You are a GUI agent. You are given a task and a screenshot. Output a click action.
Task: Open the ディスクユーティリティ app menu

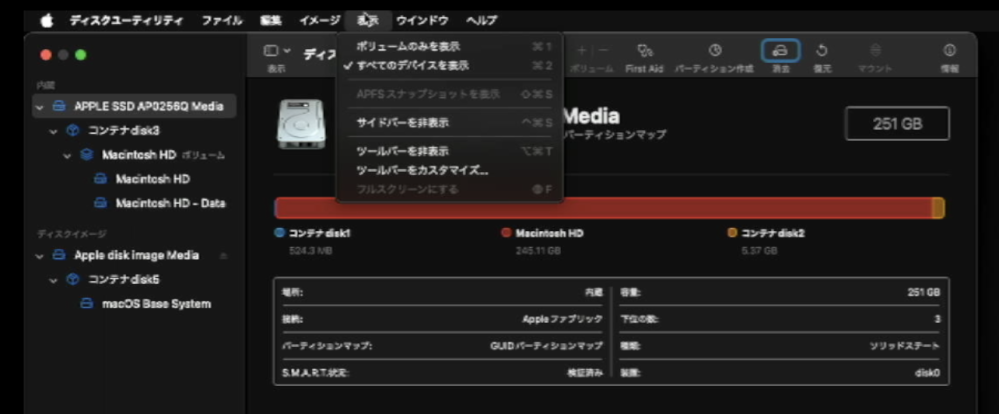[127, 20]
